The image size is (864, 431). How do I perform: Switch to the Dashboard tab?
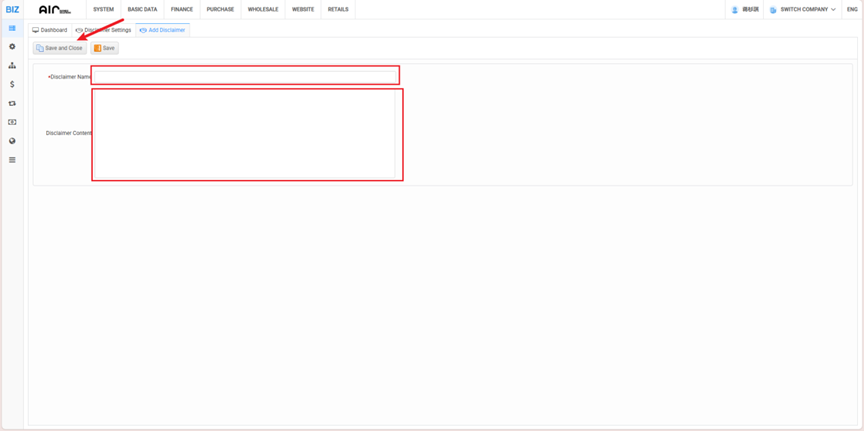click(50, 30)
